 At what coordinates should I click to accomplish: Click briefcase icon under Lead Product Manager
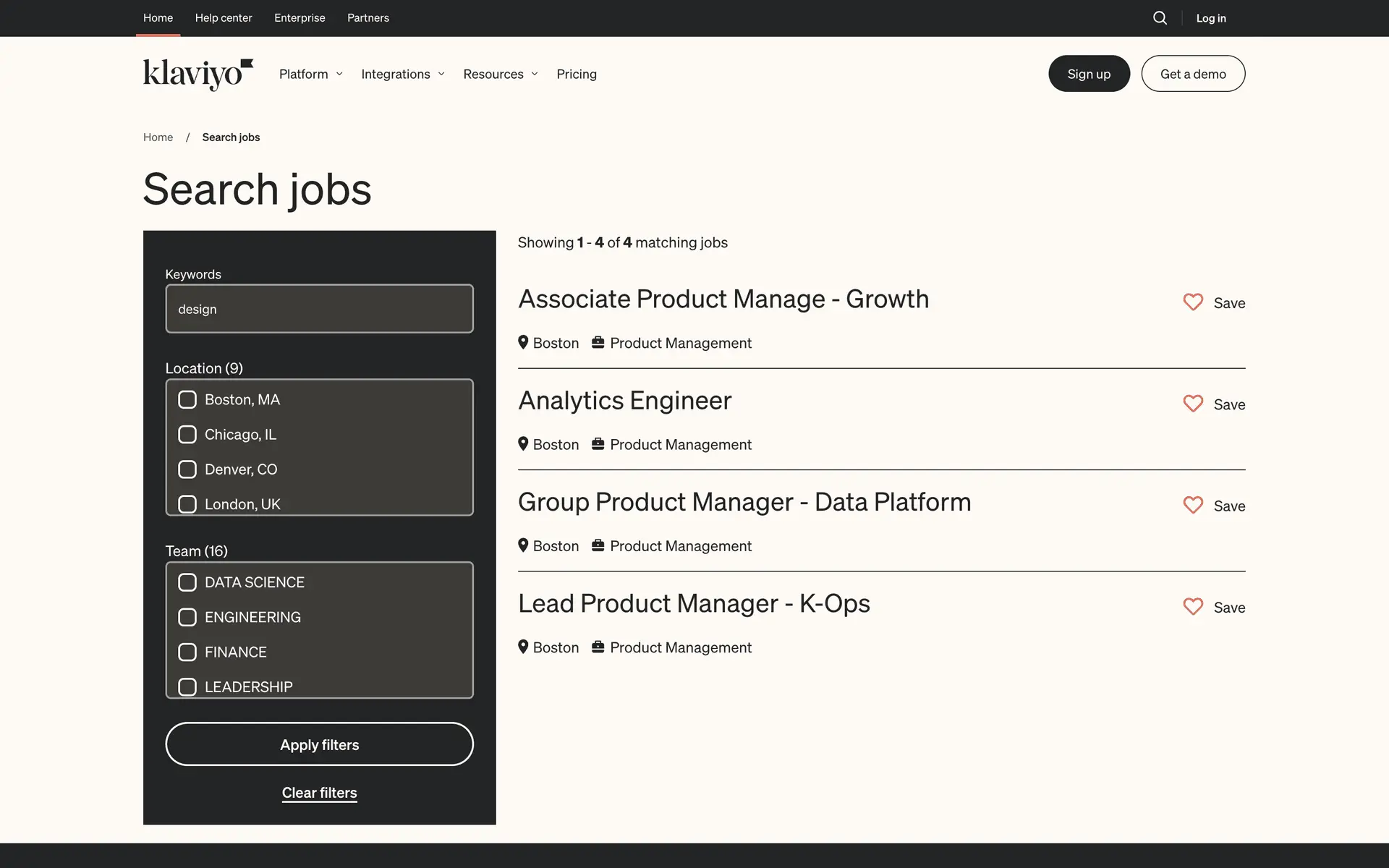(598, 647)
